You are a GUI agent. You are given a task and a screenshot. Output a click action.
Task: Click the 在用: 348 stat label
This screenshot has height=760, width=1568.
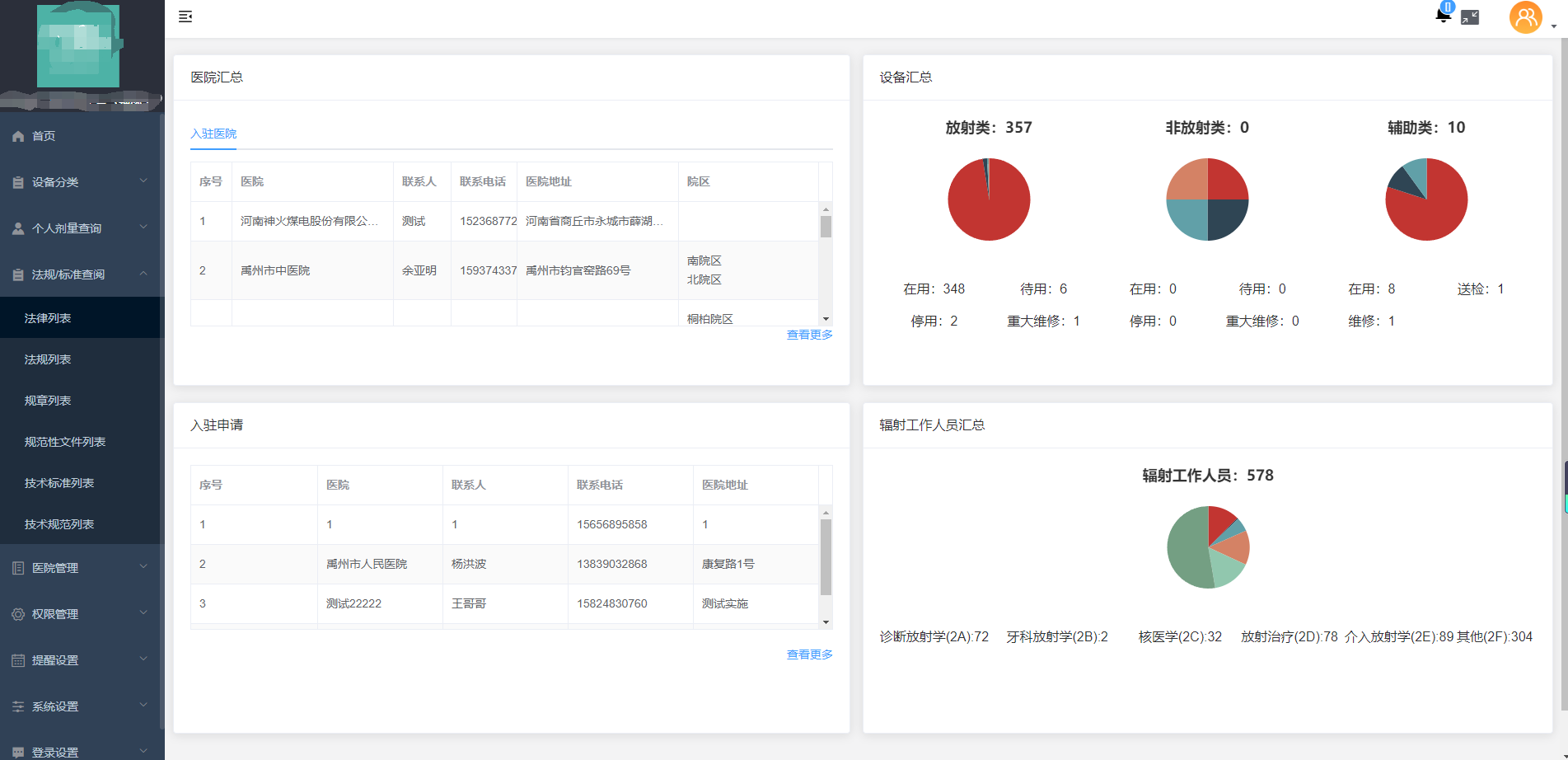click(x=934, y=289)
